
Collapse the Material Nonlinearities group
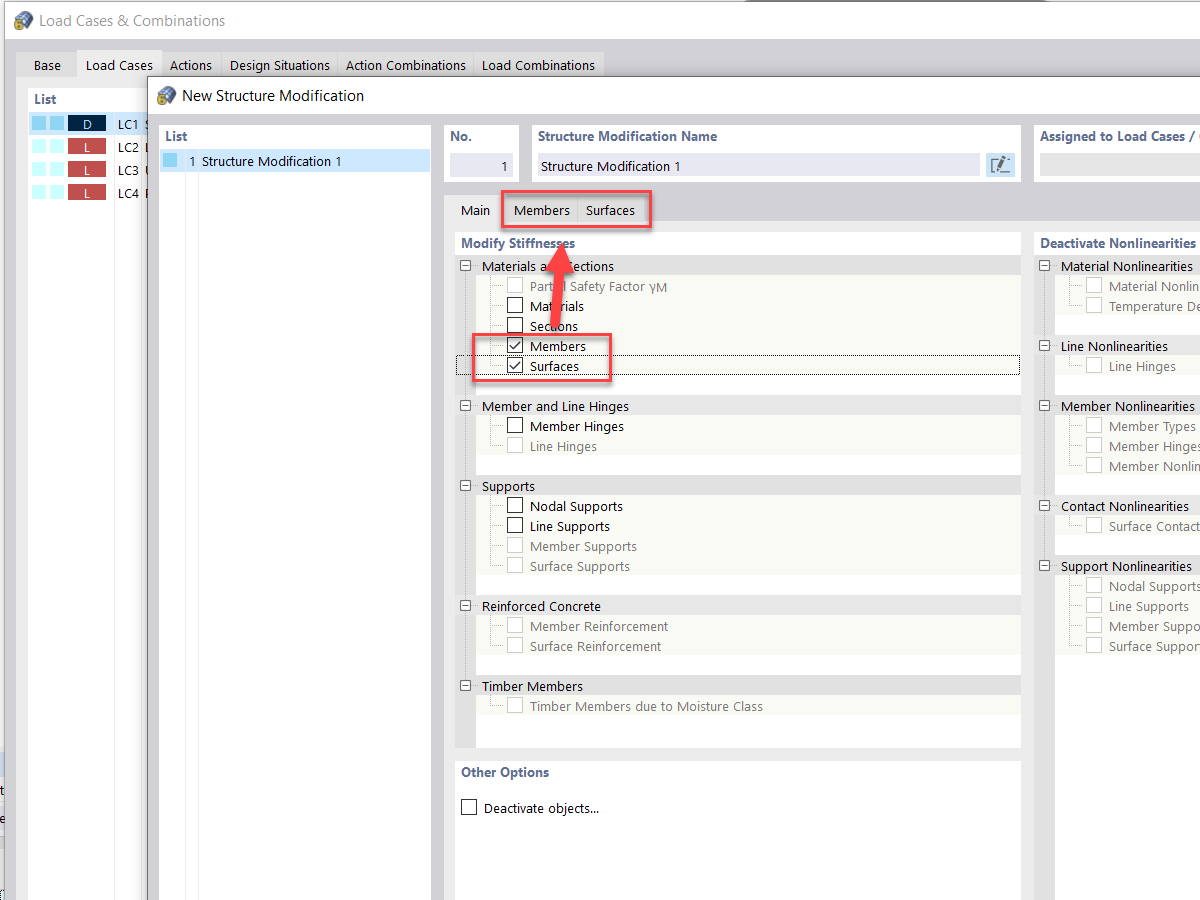click(1044, 266)
